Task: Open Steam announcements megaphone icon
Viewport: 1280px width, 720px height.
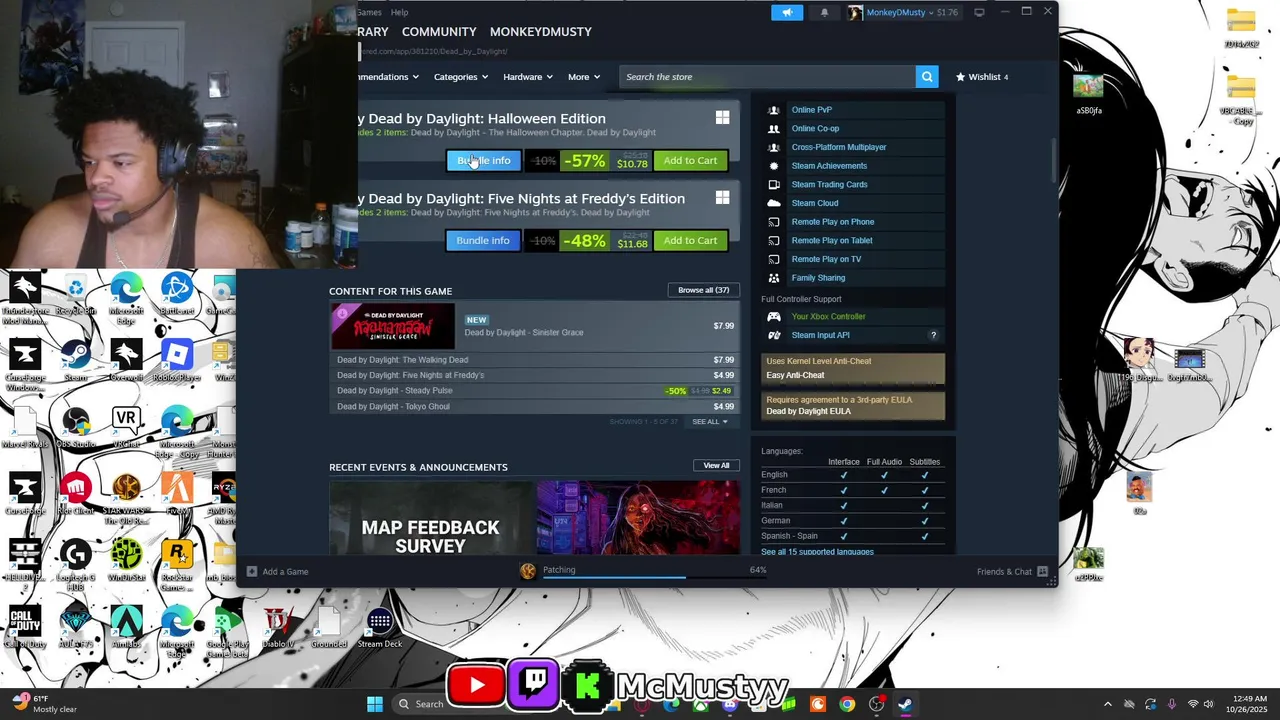Action: pyautogui.click(x=787, y=12)
